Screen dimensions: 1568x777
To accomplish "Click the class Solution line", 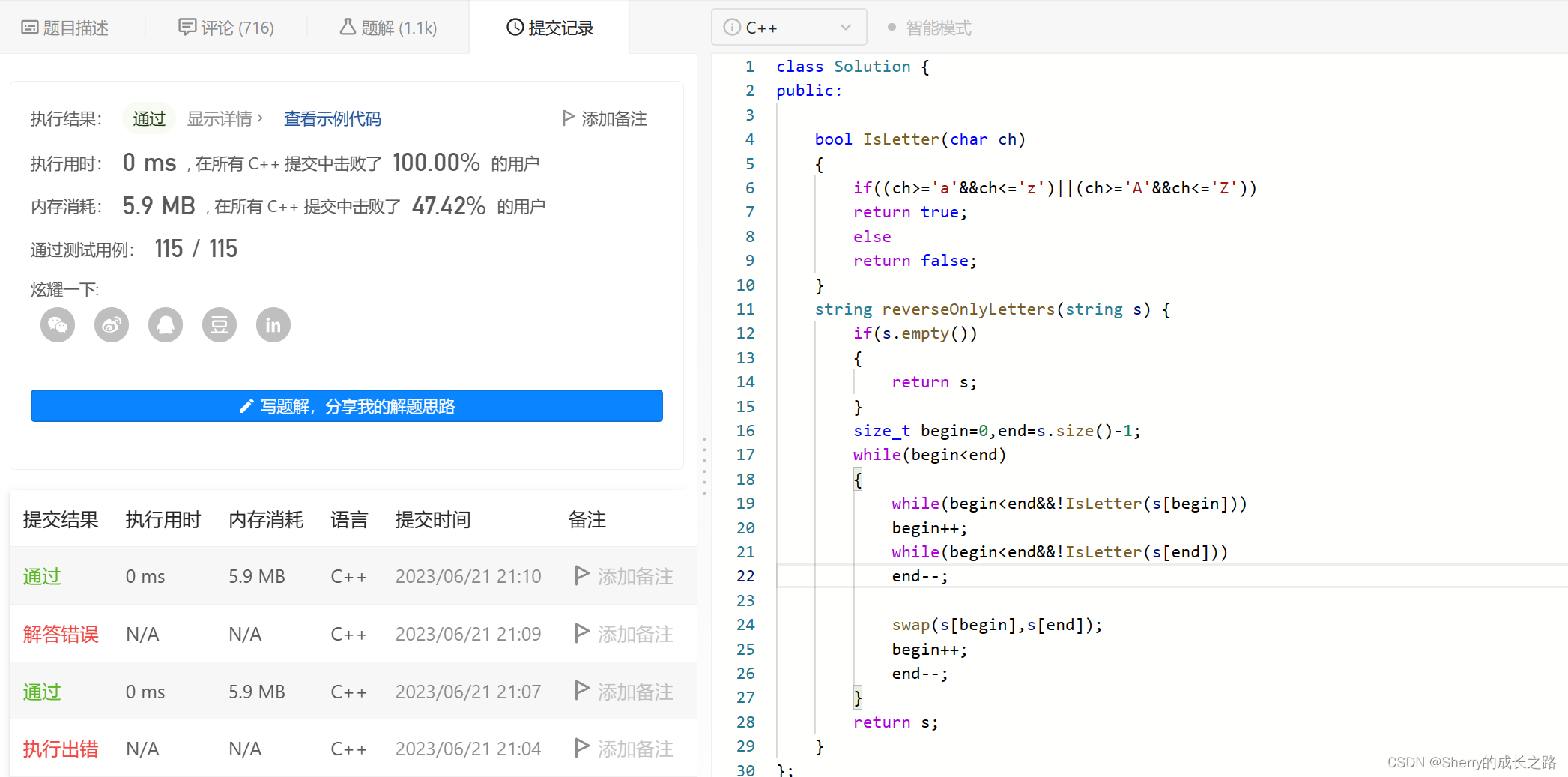I will (853, 67).
